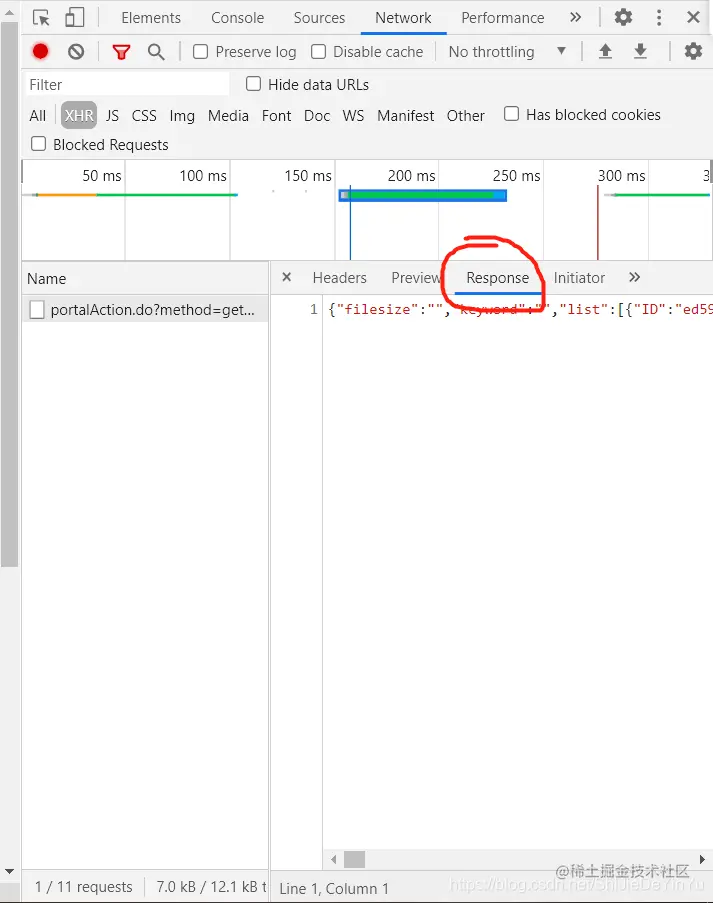The image size is (713, 903).
Task: Focus the Filter text field
Action: 127,85
